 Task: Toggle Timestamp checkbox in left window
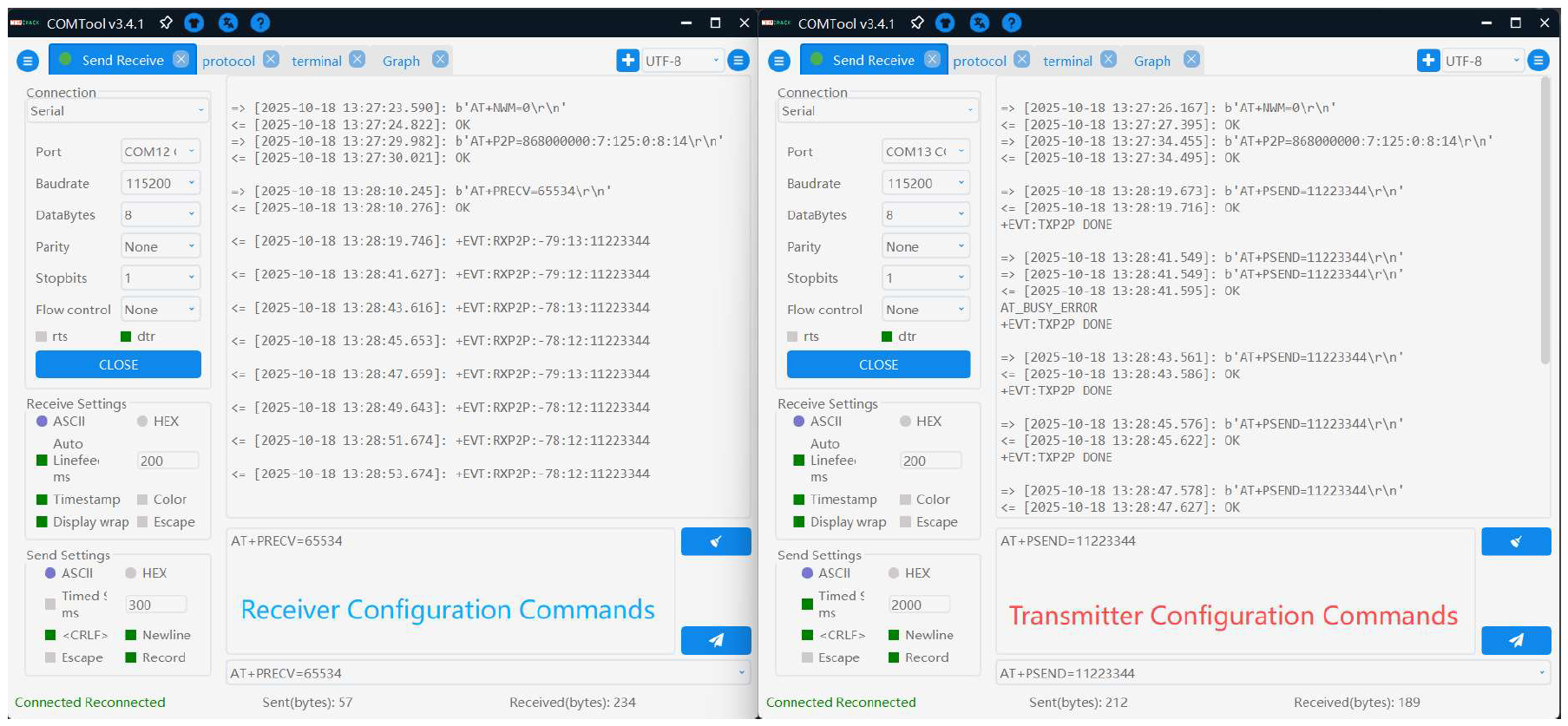pyautogui.click(x=78, y=500)
